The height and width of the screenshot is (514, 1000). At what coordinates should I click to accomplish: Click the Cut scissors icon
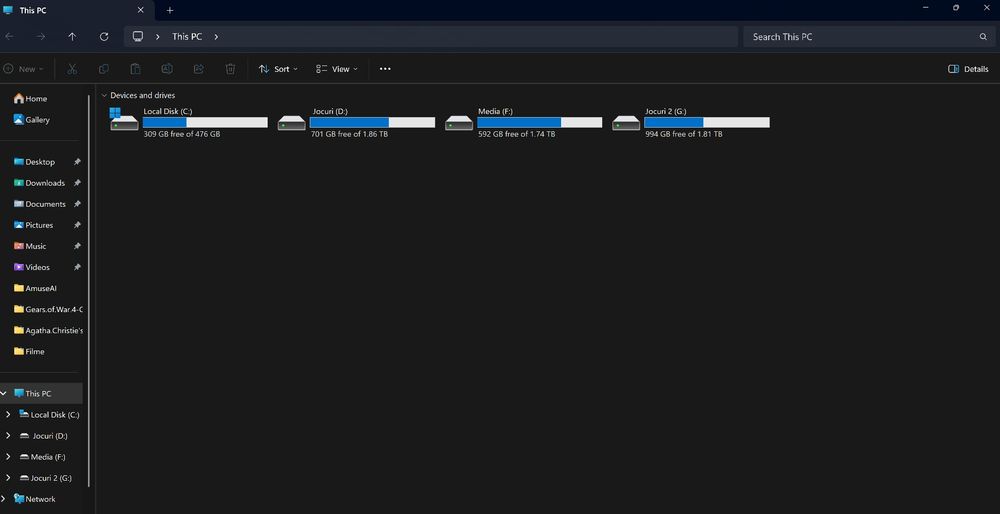point(72,69)
